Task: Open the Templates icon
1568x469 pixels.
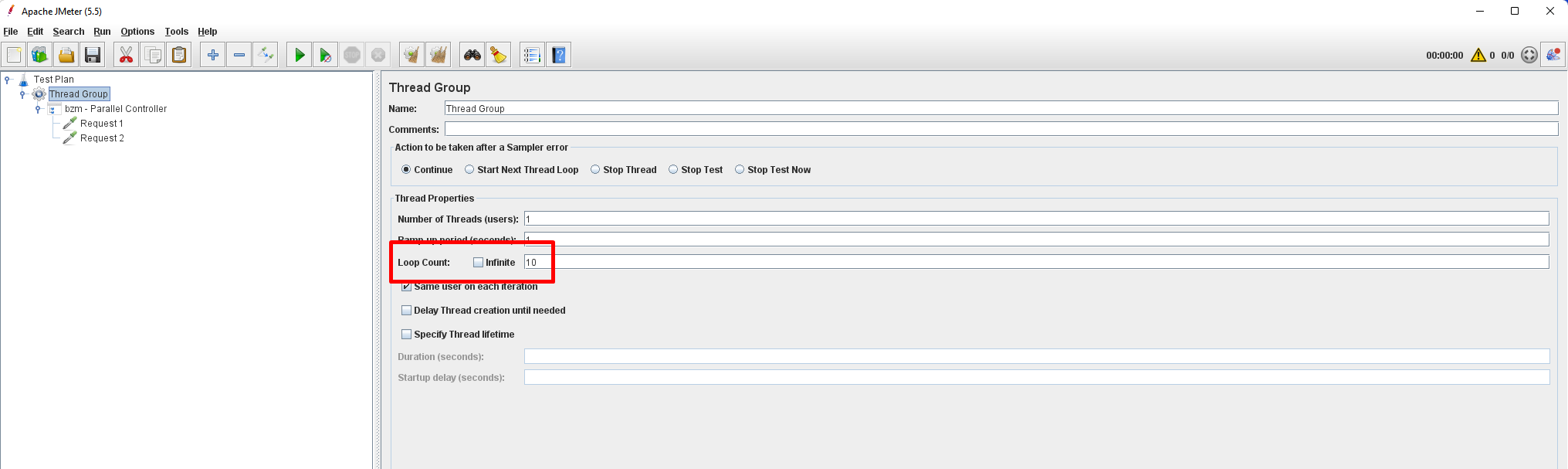Action: (x=40, y=55)
